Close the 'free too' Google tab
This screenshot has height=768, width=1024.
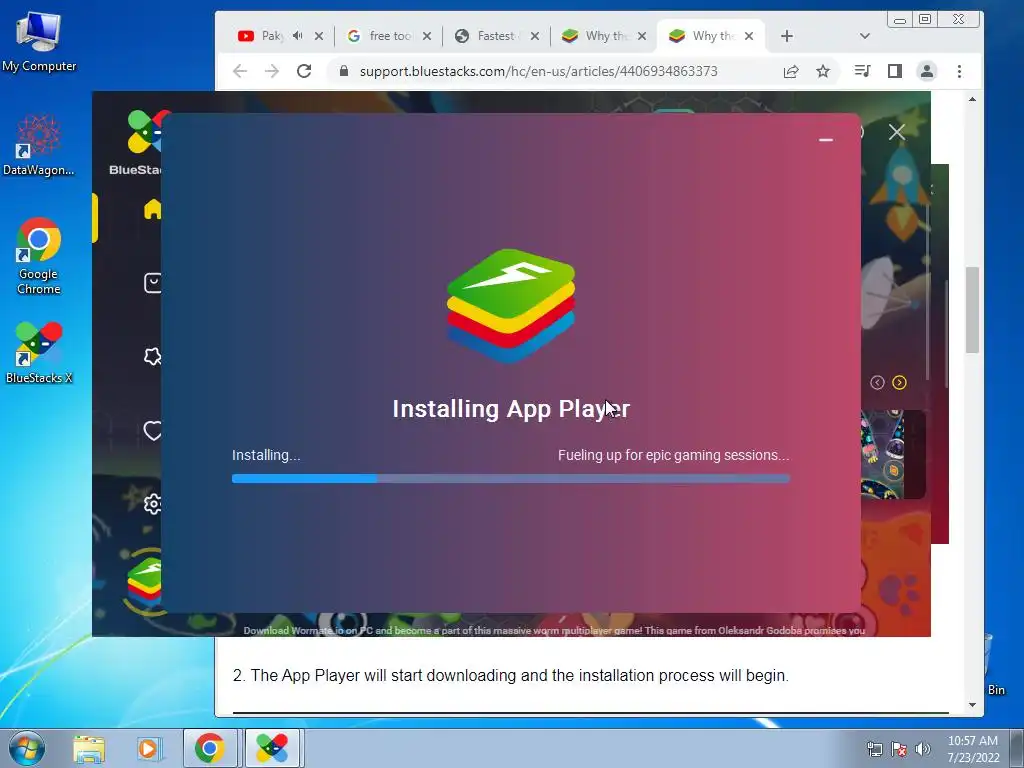pos(426,36)
